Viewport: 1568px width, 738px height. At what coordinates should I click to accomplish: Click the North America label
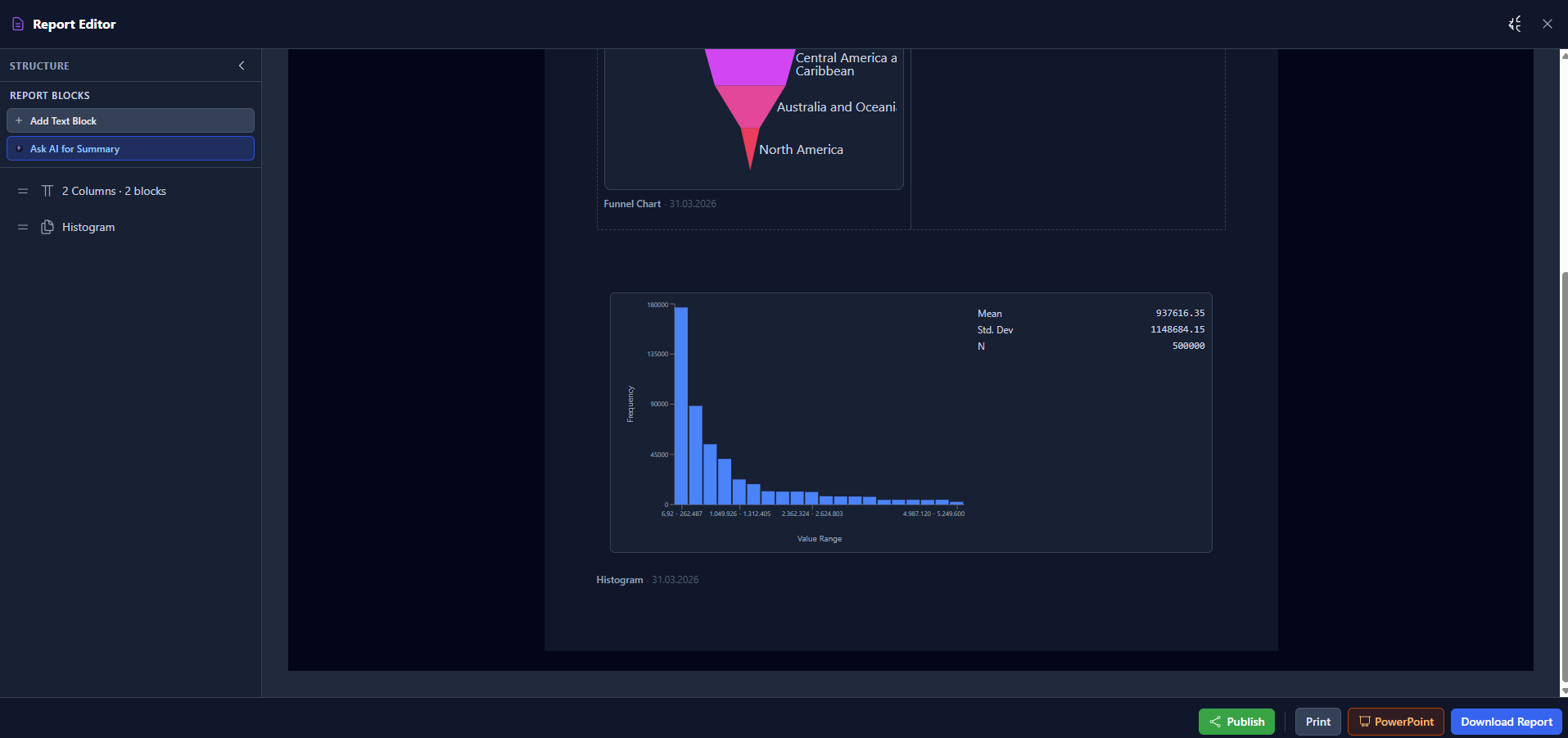801,150
